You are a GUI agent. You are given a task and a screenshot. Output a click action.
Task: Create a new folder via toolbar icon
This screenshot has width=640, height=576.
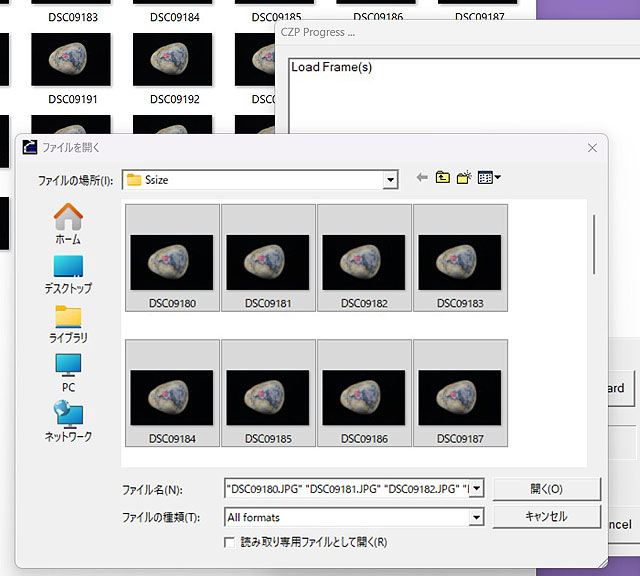(x=464, y=178)
